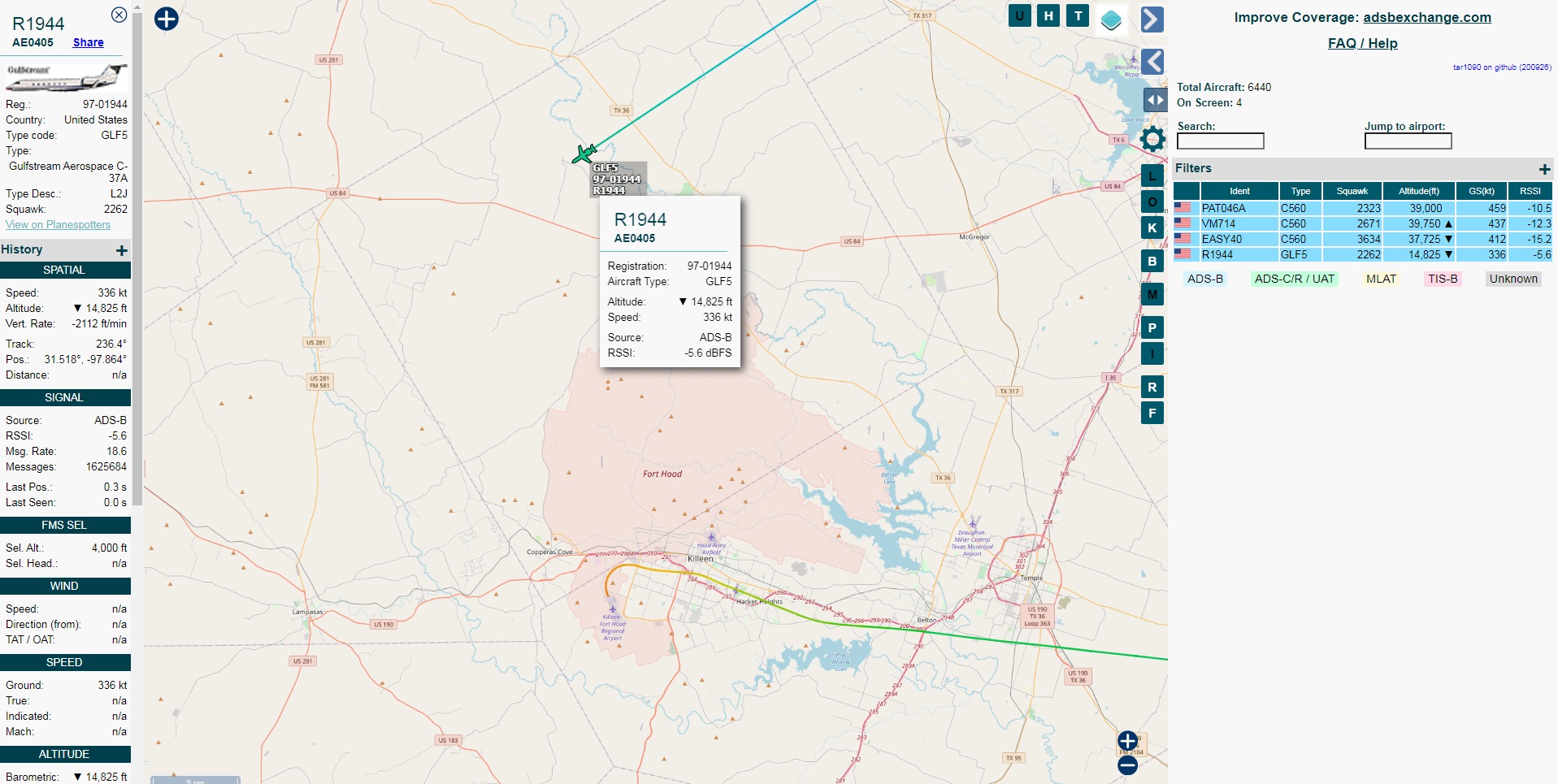Screen dimensions: 1558x784
Task: Toggle the U map button
Action: [x=1020, y=15]
